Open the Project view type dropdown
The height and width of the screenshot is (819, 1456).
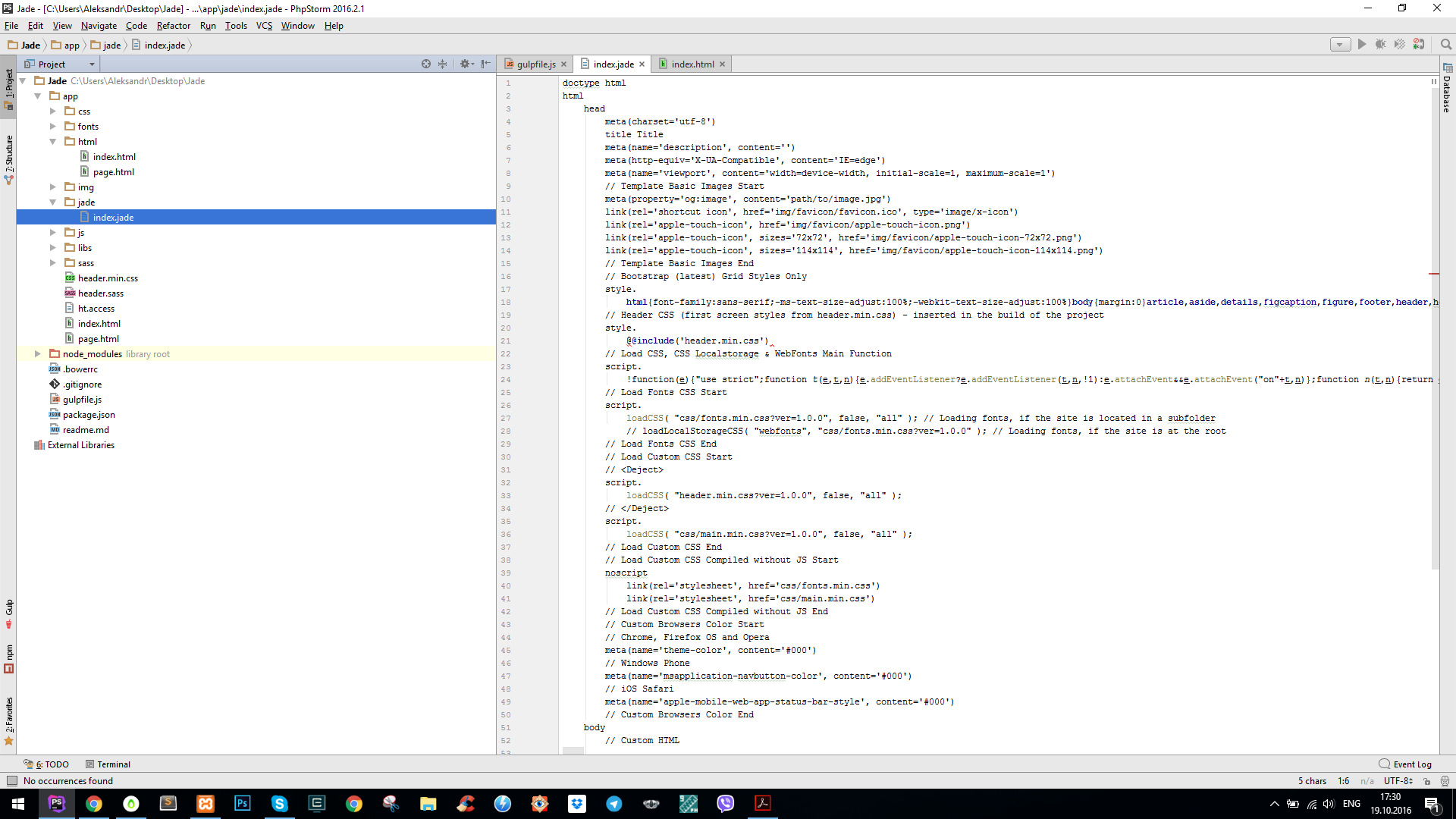click(60, 64)
